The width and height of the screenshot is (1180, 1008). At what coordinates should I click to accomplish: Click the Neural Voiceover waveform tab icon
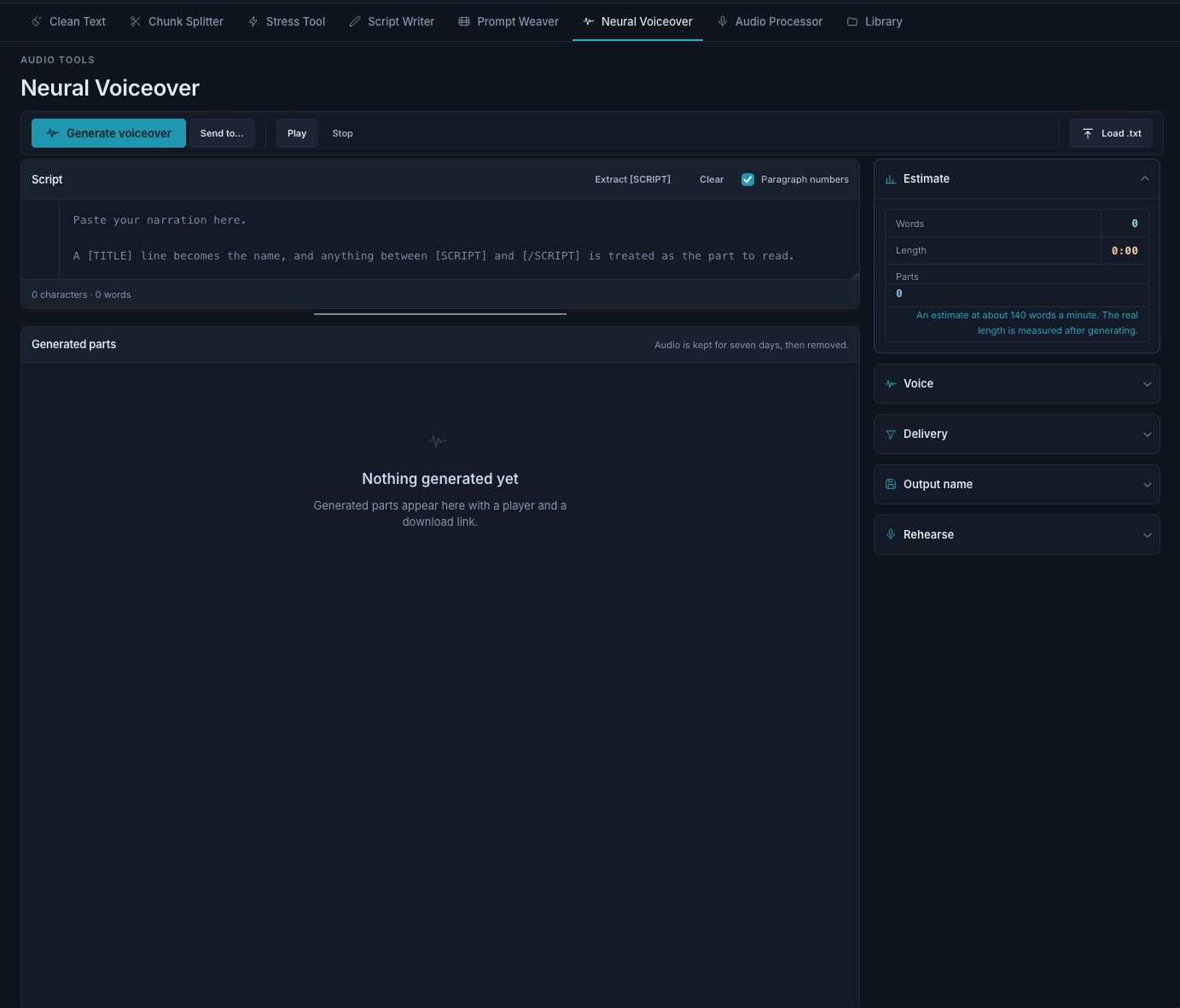point(589,21)
